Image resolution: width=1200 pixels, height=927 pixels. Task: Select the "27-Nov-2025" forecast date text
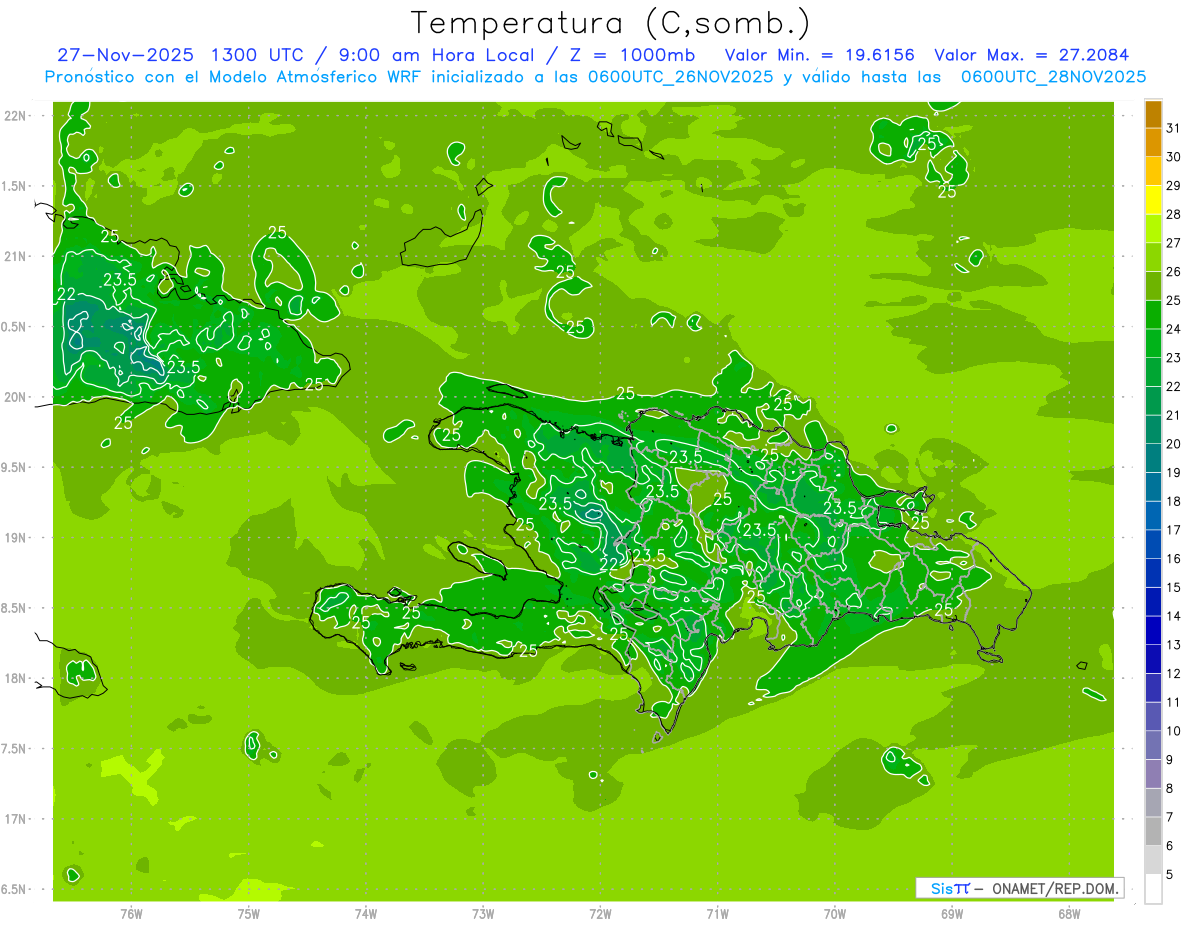coord(124,54)
